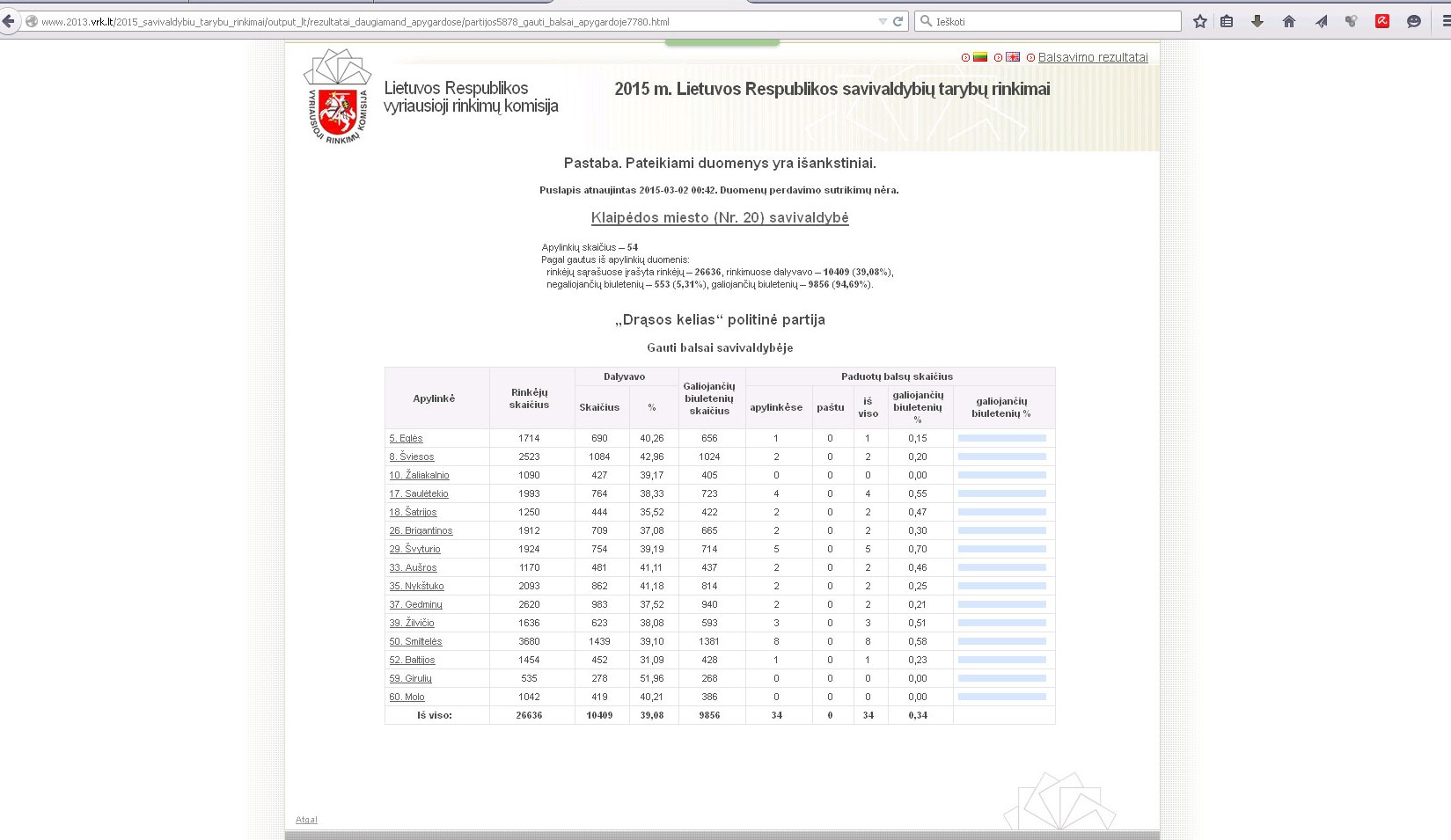Open the downloads arrow icon
1451x840 pixels.
[1257, 21]
